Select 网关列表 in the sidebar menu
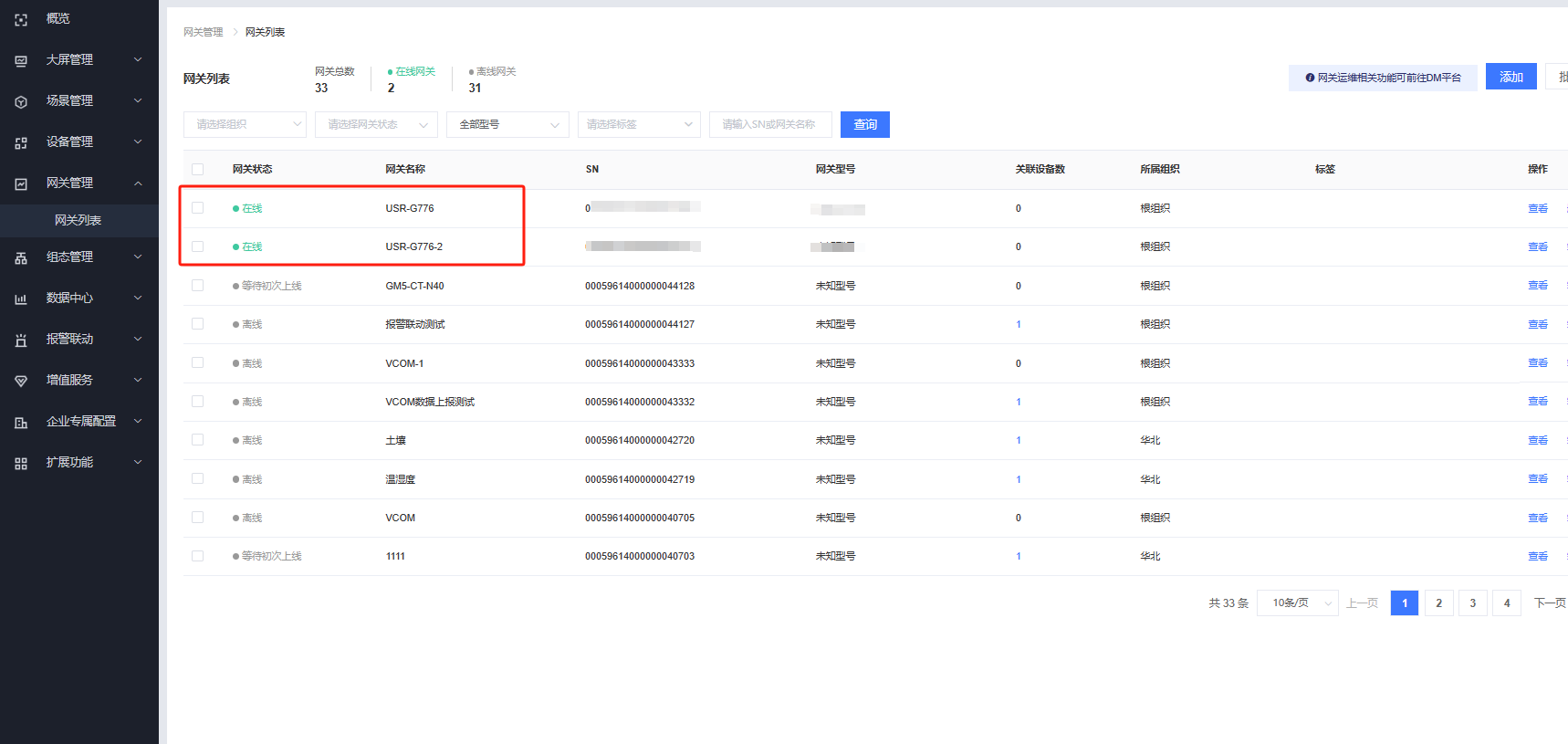 point(78,220)
